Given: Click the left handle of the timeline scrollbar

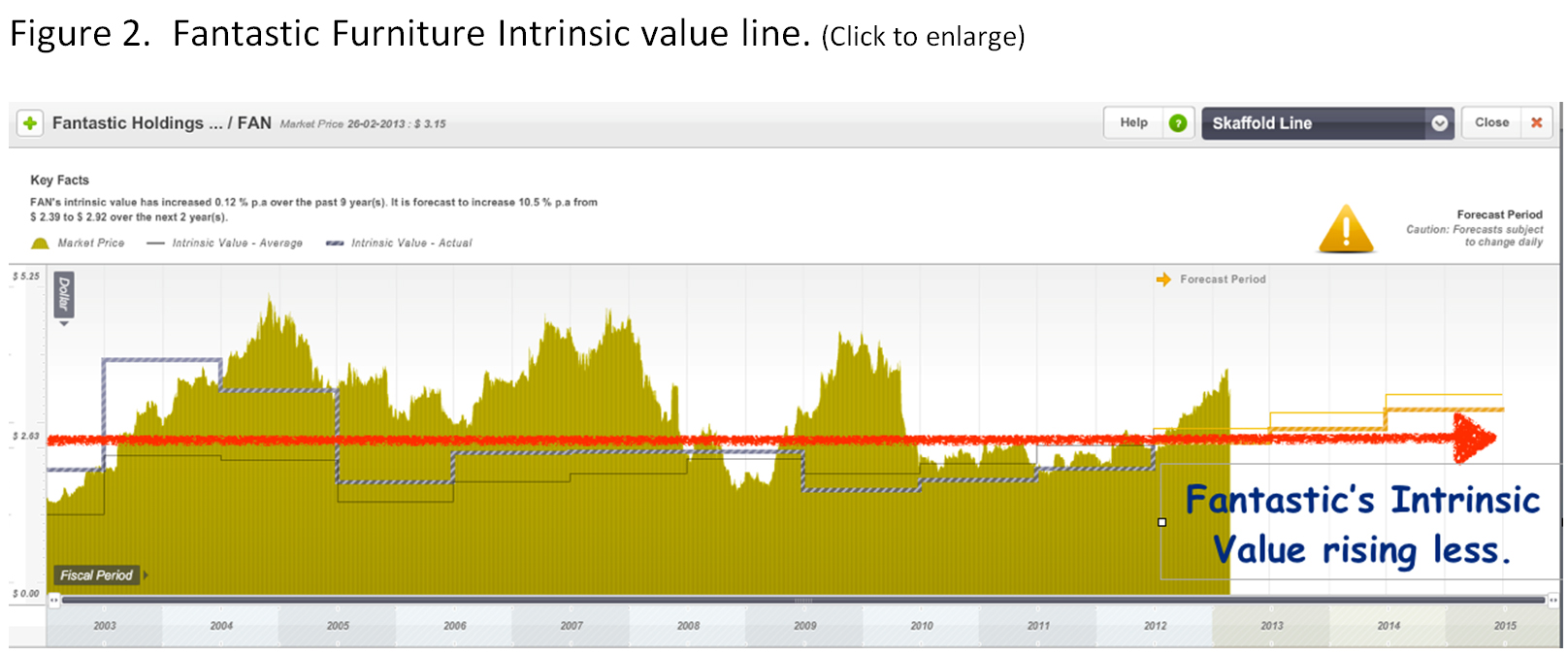Looking at the screenshot, I should tap(54, 601).
